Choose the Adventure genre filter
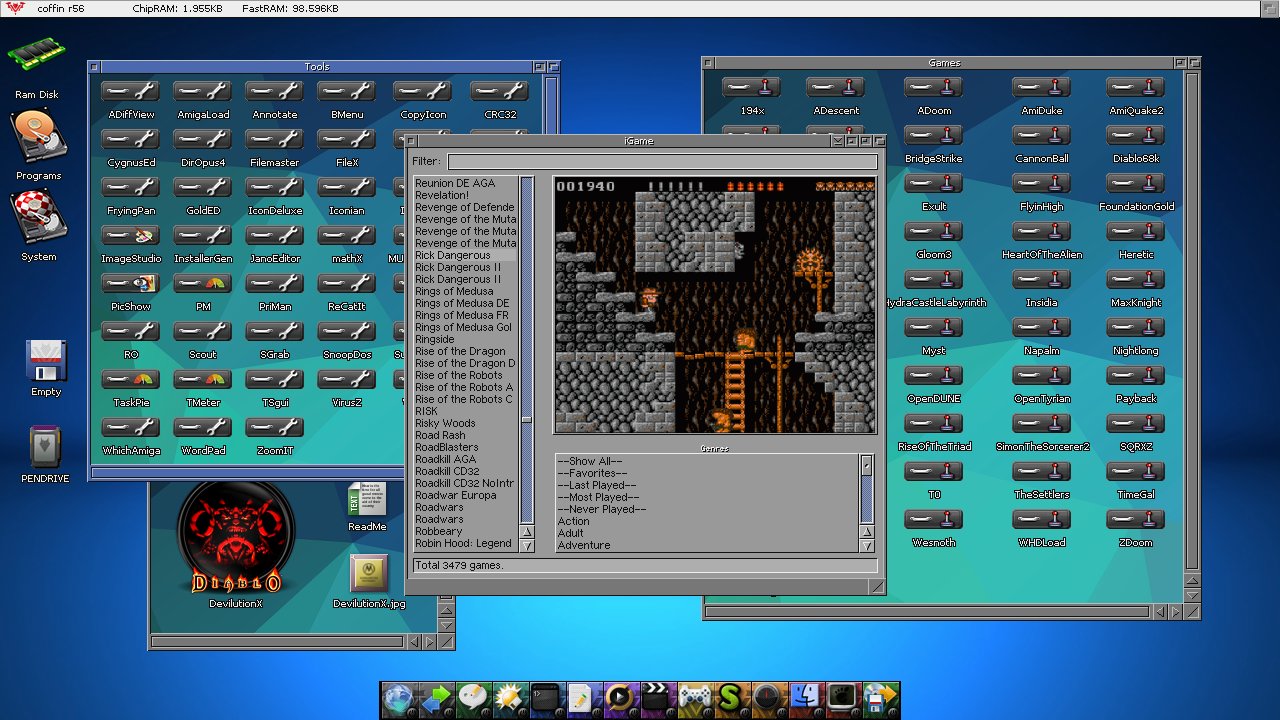The width and height of the screenshot is (1280, 720). pos(584,545)
